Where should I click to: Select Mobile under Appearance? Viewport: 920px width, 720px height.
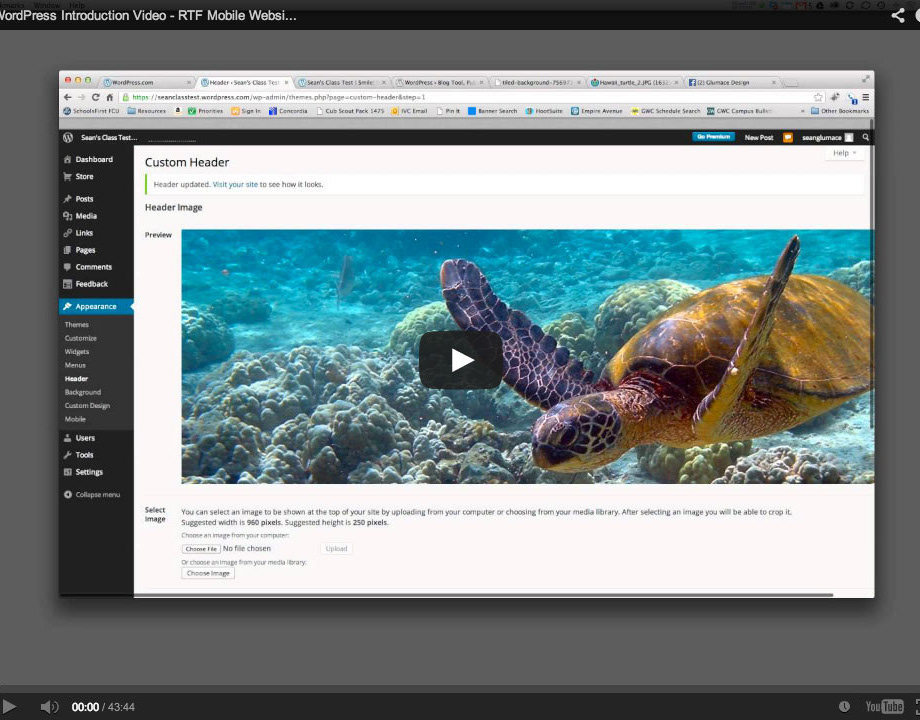75,419
